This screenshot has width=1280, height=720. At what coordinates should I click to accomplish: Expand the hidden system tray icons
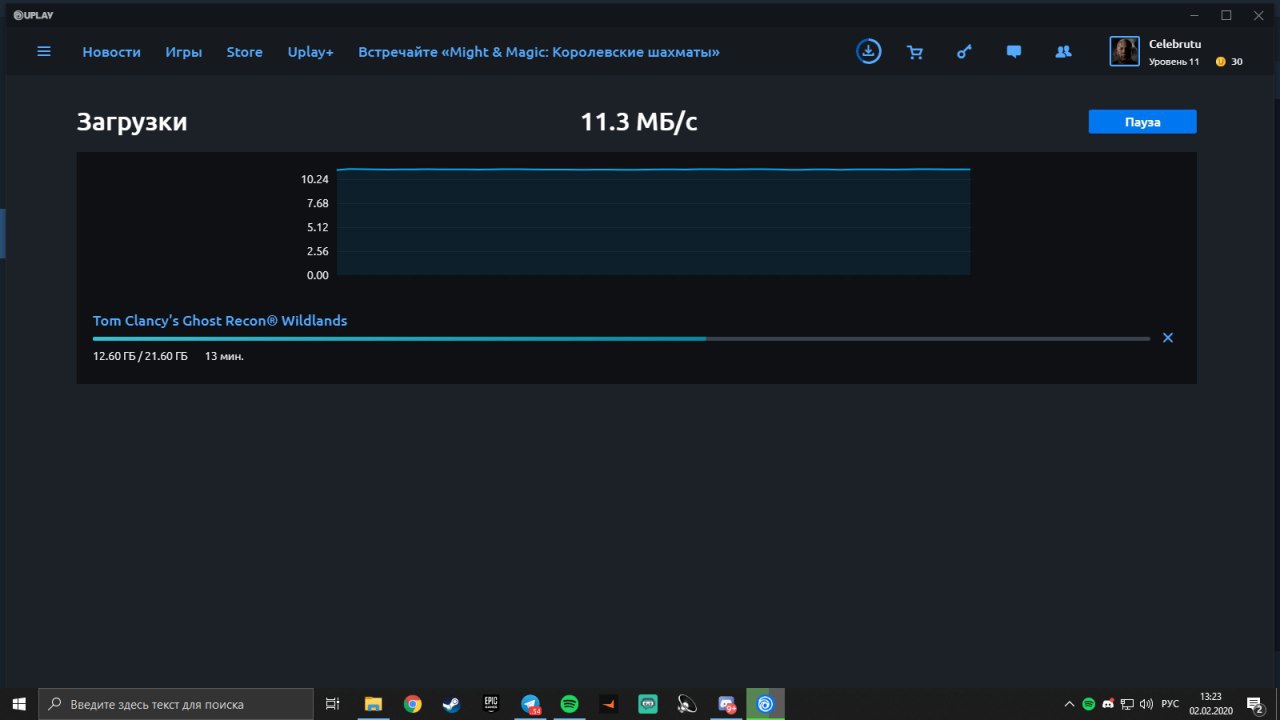click(x=1070, y=704)
